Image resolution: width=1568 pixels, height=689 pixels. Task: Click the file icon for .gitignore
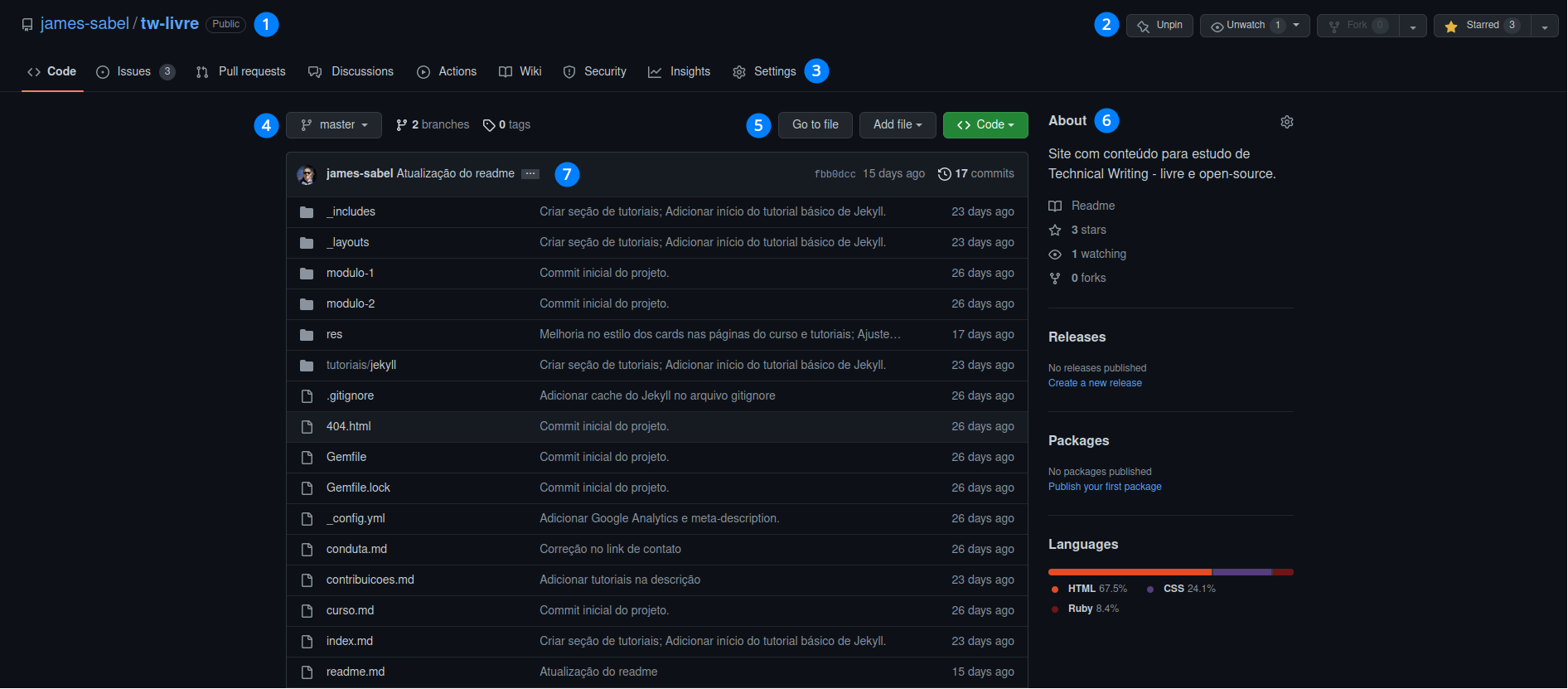(x=307, y=396)
